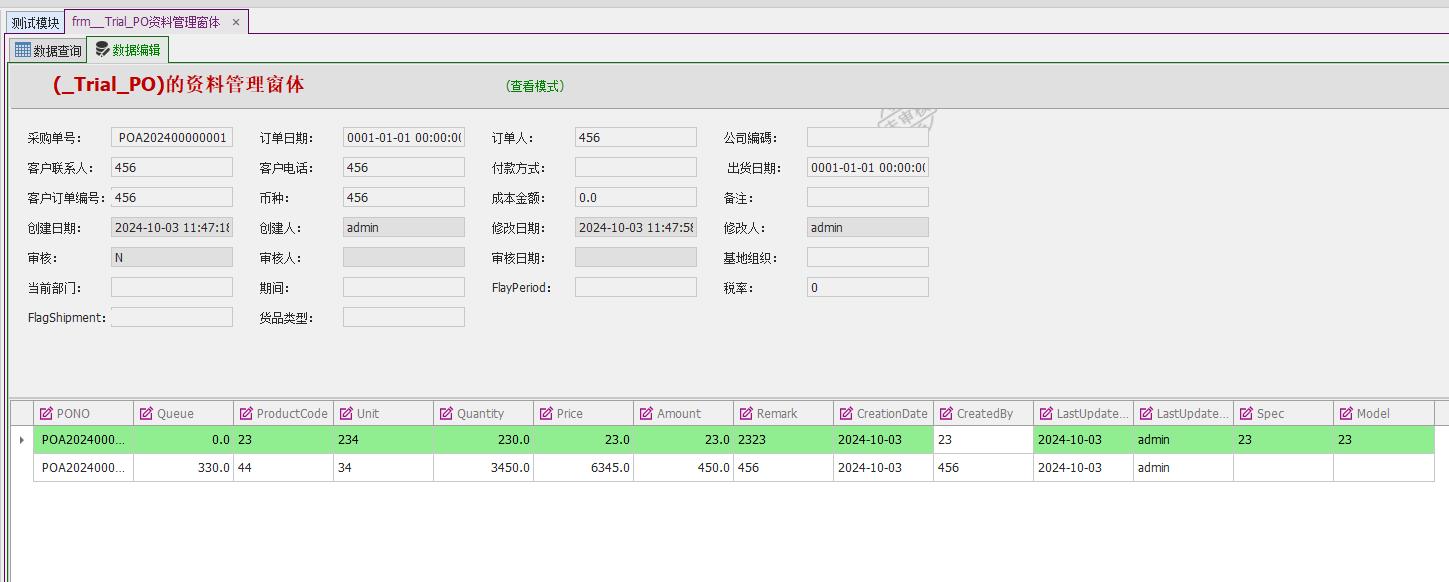Image resolution: width=1449 pixels, height=582 pixels.
Task: Click the edit icon in the PONO column header
Action: tap(44, 412)
